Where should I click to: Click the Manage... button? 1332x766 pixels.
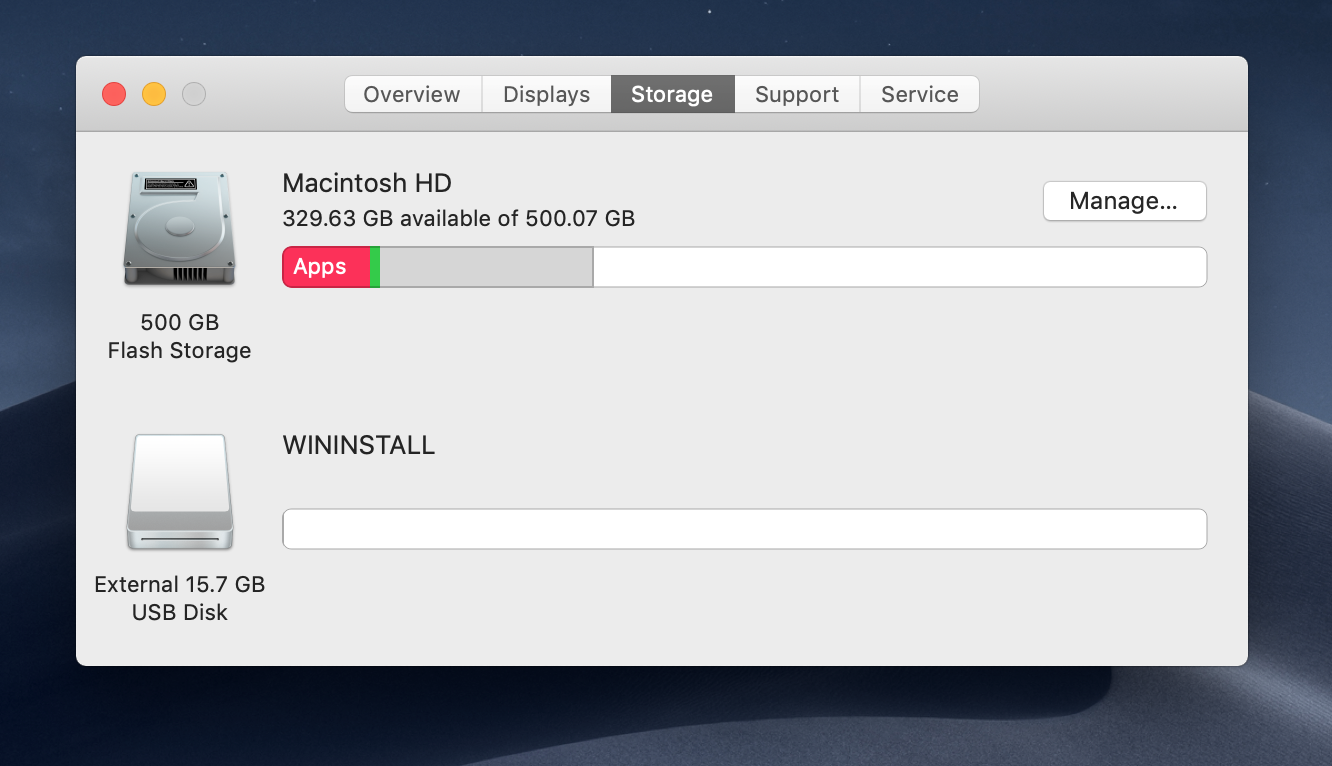tap(1125, 201)
